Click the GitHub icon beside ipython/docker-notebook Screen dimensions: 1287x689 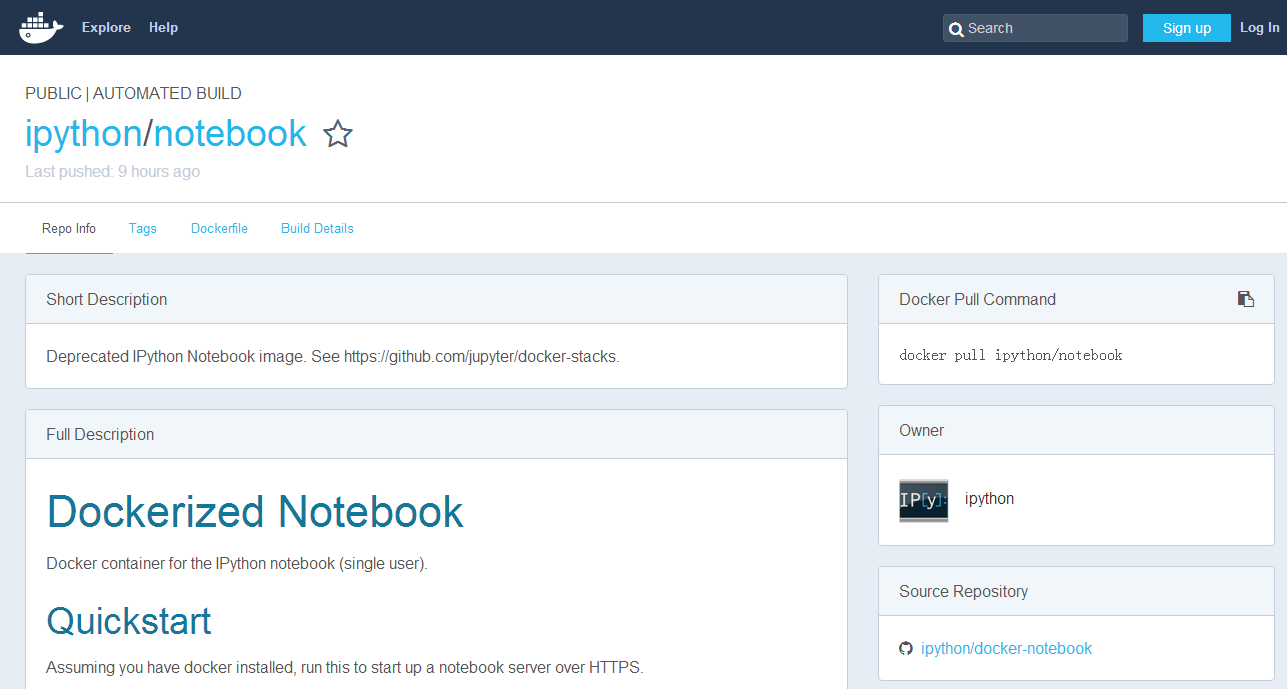pos(906,648)
